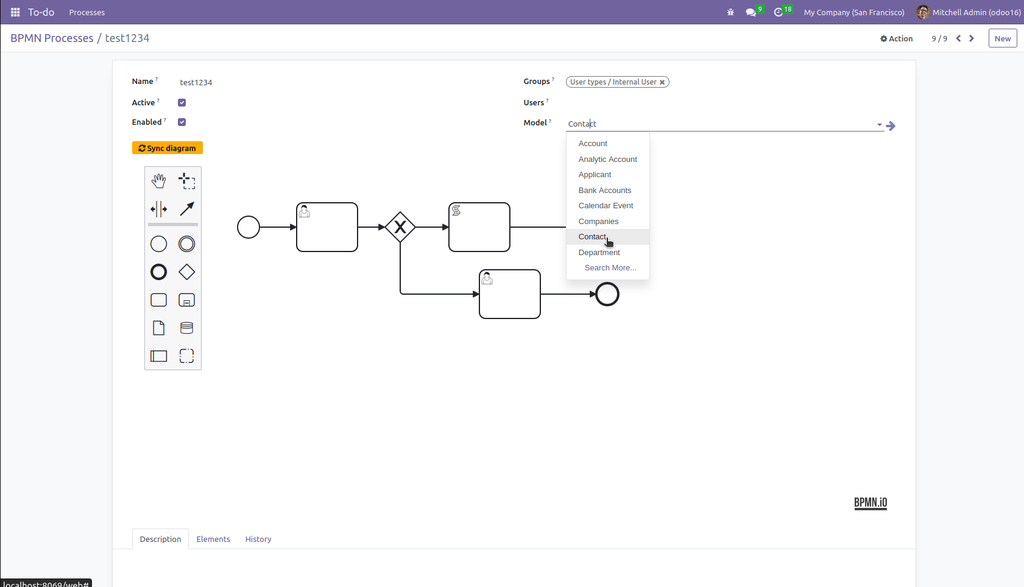Switch to the Elements tab
This screenshot has height=587, width=1024.
213,539
